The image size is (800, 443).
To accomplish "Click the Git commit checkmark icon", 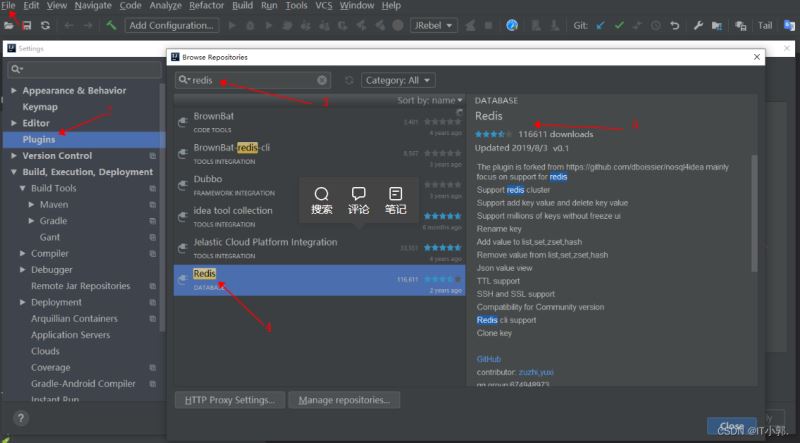I will click(619, 26).
